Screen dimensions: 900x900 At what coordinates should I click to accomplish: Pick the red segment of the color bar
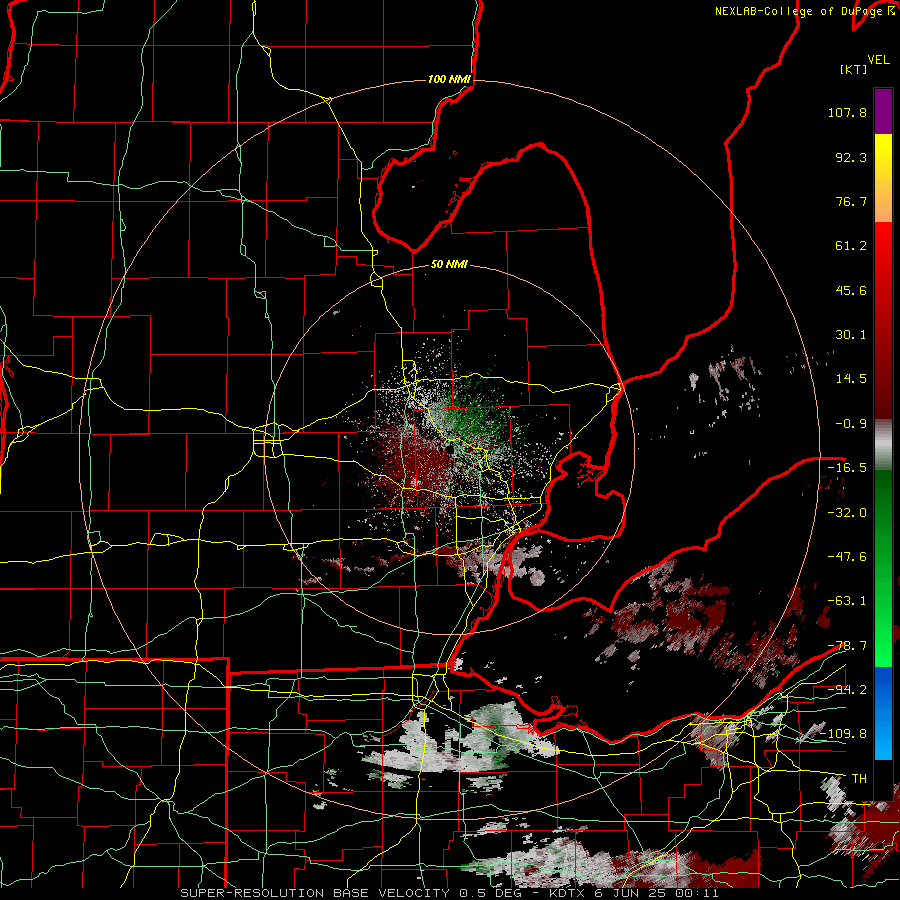pos(883,320)
